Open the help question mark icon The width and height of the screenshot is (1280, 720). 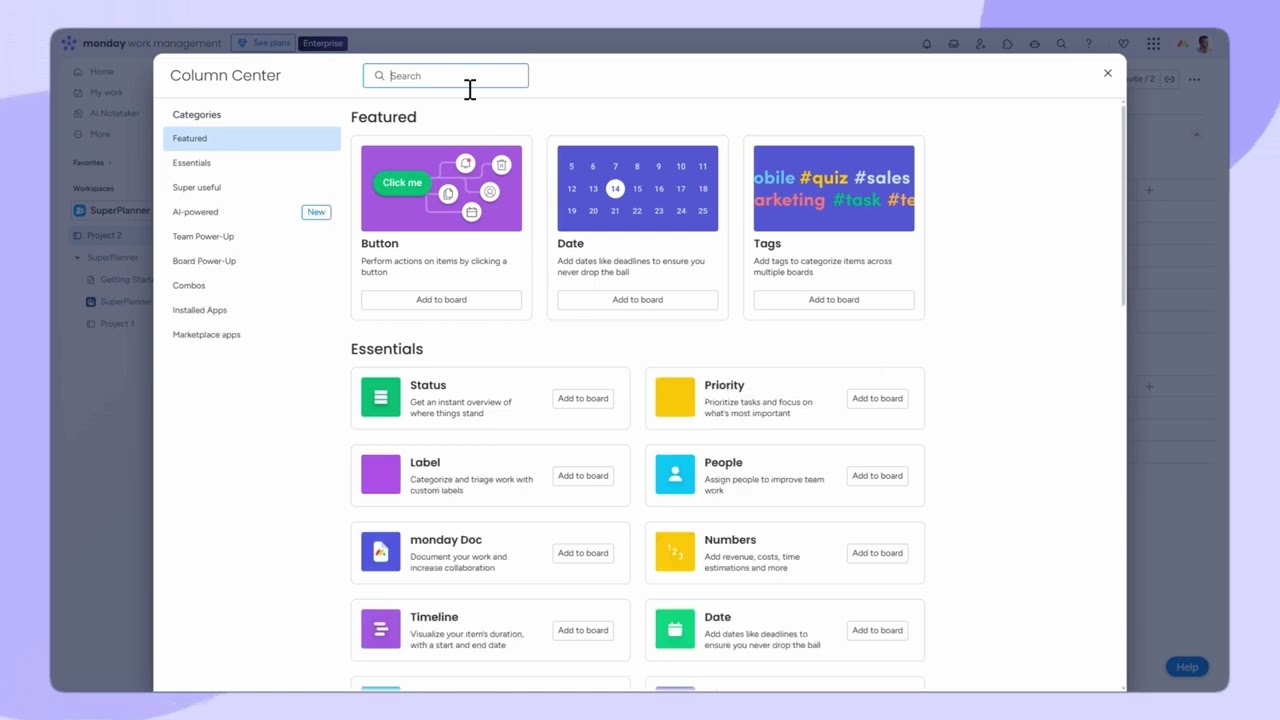(1089, 44)
